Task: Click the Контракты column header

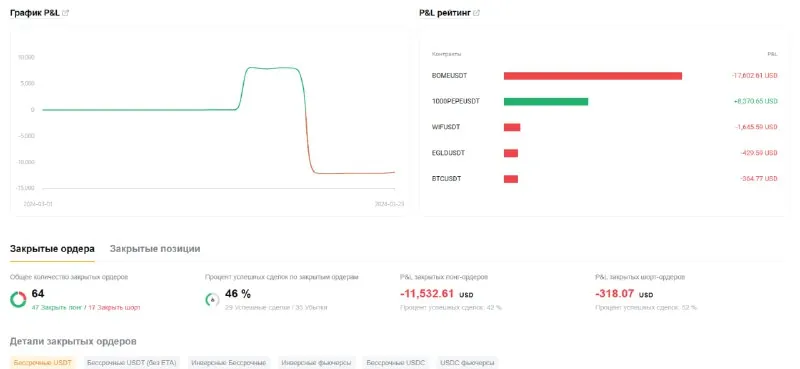Action: 446,54
